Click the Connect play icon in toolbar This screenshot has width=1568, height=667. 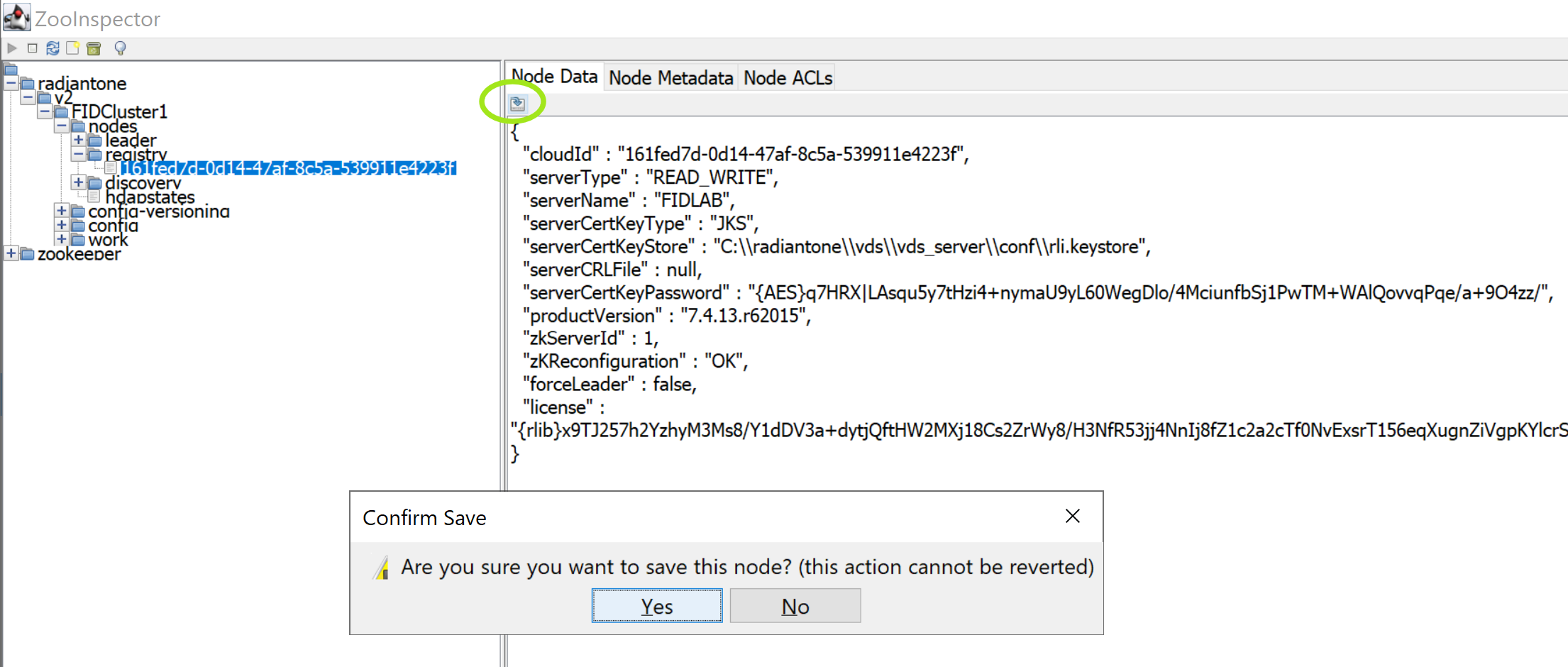coord(12,48)
